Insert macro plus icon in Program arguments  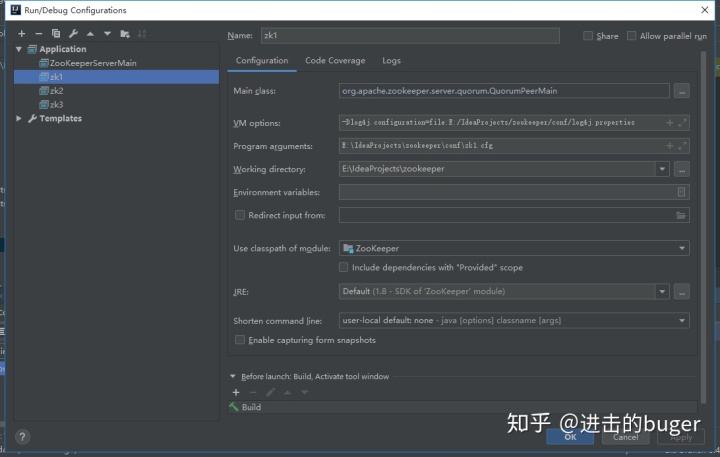(669, 146)
